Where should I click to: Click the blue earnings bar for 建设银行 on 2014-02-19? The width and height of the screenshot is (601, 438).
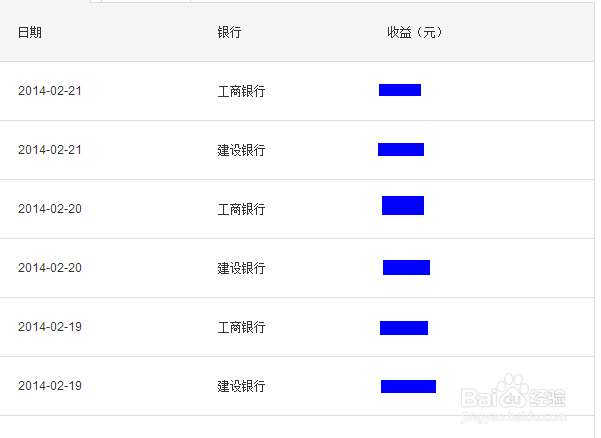point(408,386)
